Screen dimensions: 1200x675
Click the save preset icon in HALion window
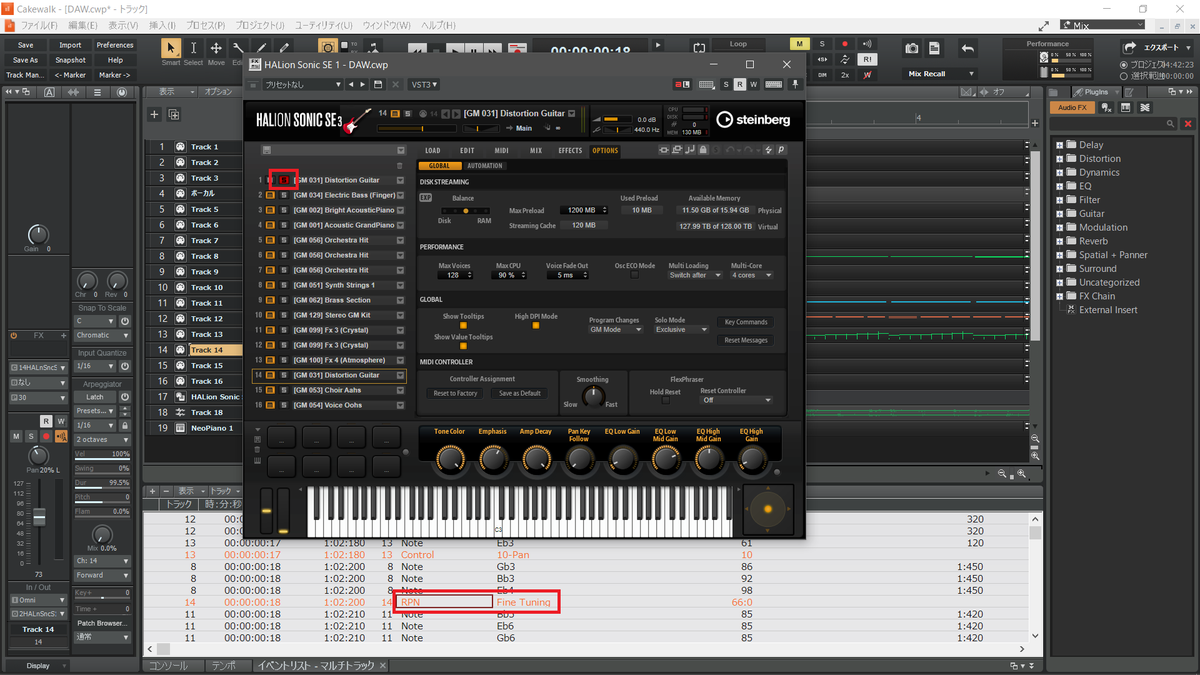(377, 85)
